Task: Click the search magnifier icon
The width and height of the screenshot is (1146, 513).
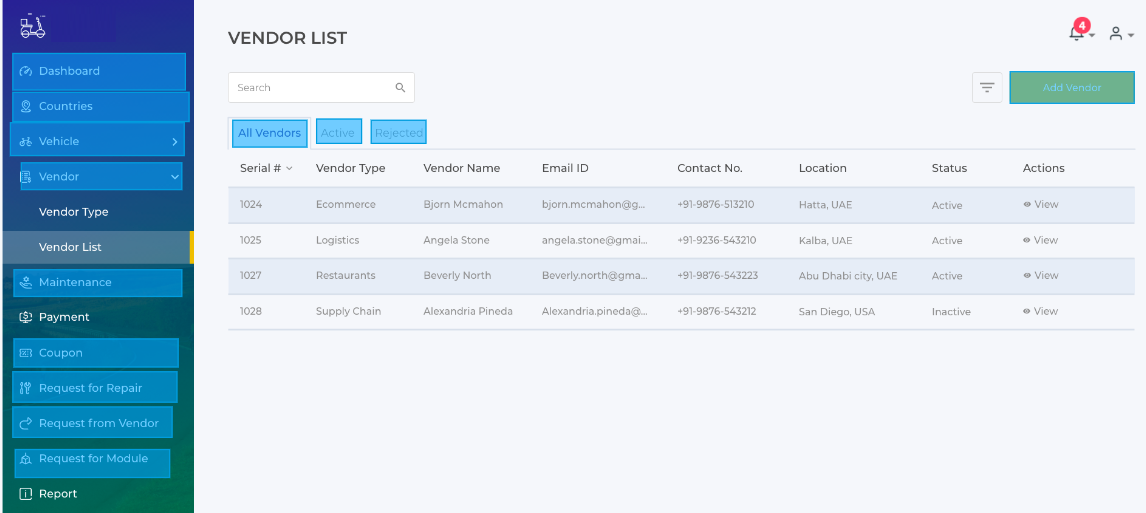Action: (x=400, y=88)
